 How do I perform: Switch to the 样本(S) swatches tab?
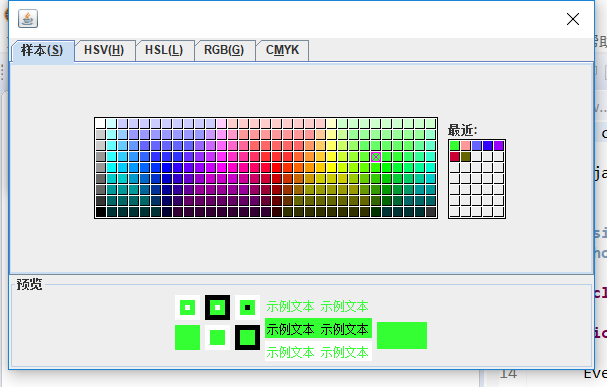click(42, 50)
